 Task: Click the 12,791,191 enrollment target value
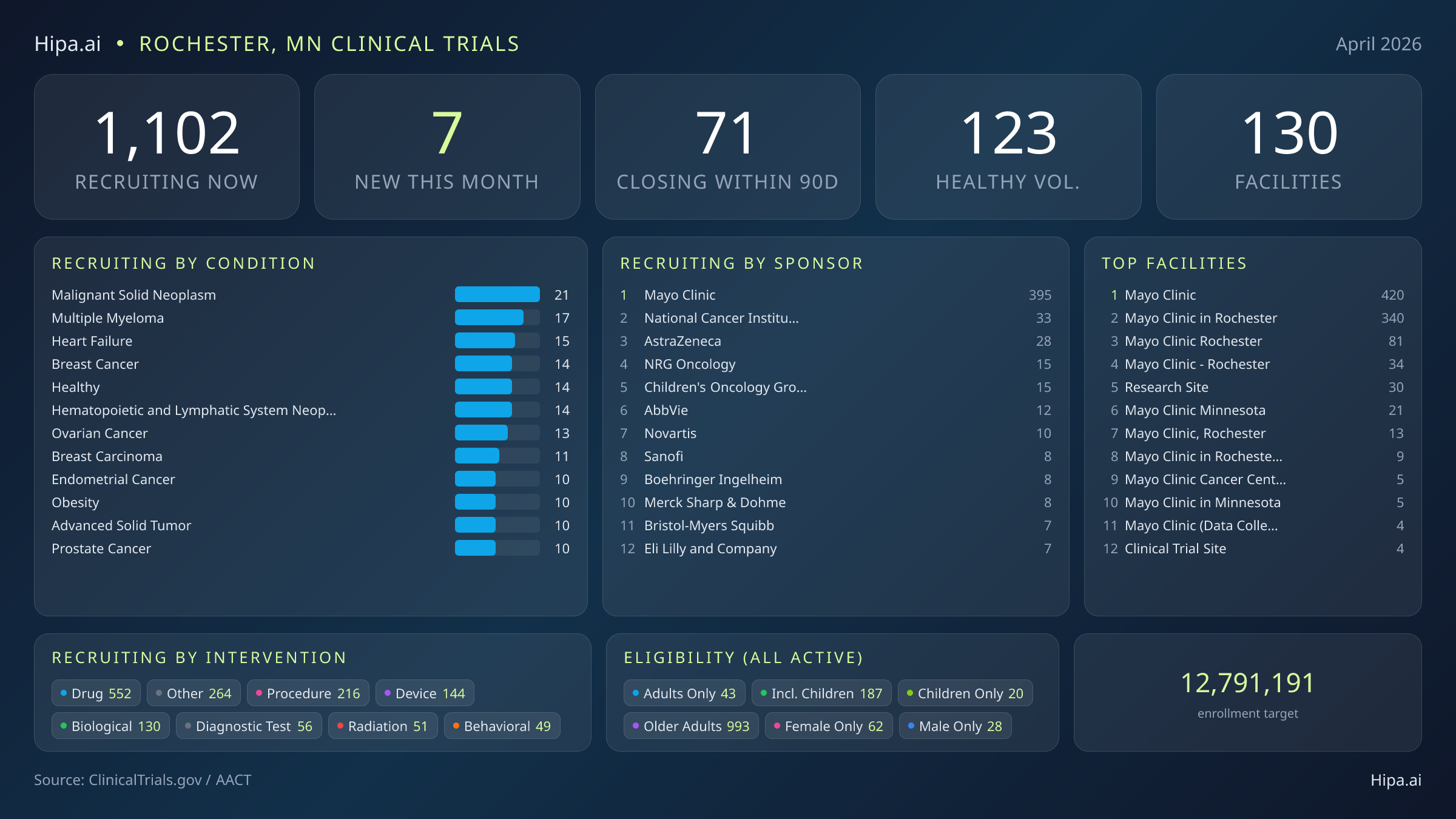(1247, 682)
